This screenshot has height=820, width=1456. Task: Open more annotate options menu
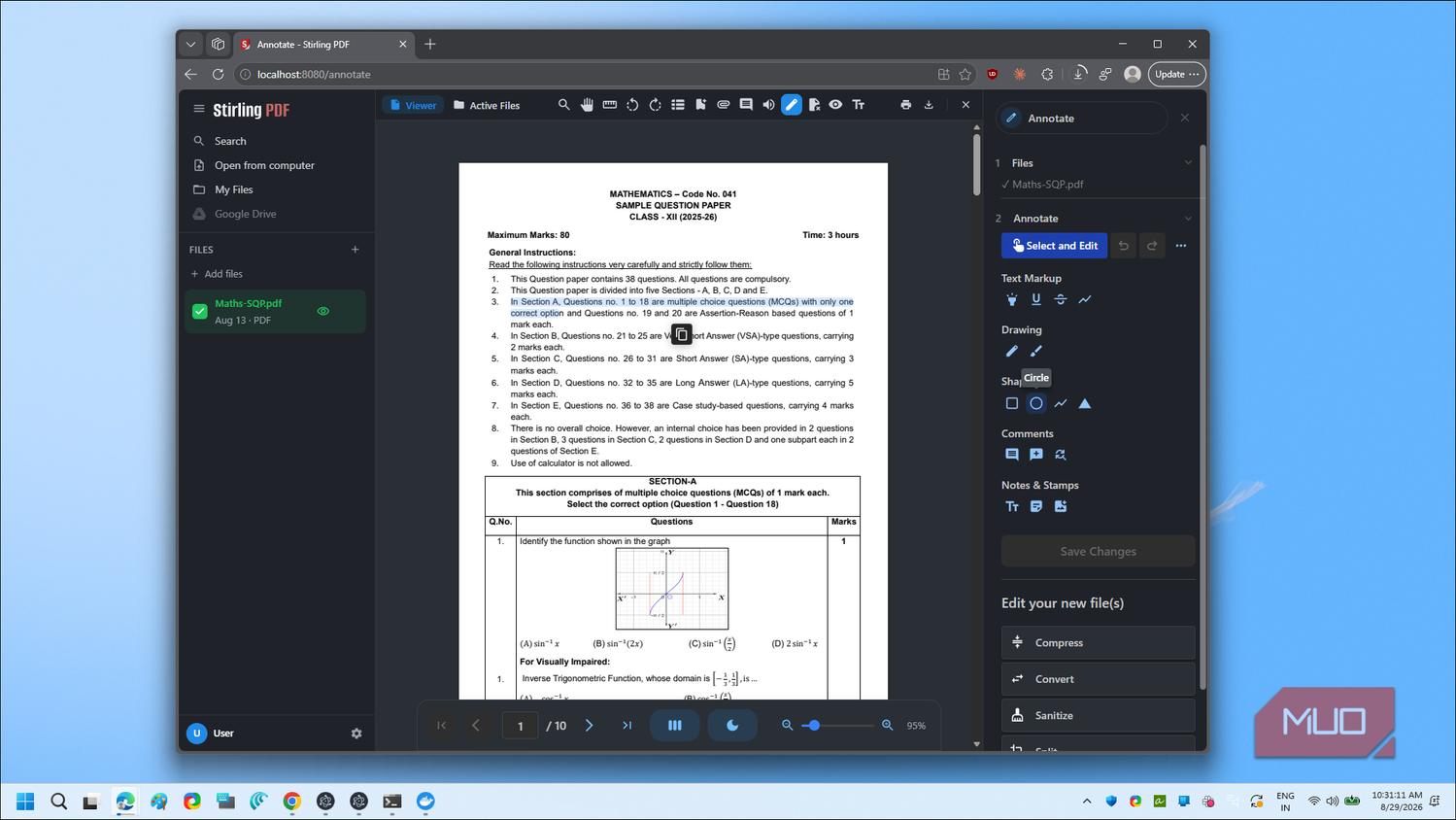(1181, 246)
